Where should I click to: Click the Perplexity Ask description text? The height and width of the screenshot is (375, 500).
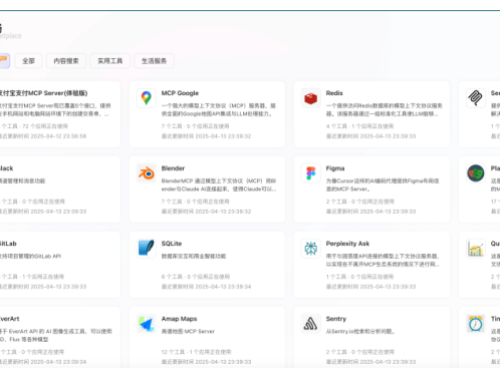[382, 260]
